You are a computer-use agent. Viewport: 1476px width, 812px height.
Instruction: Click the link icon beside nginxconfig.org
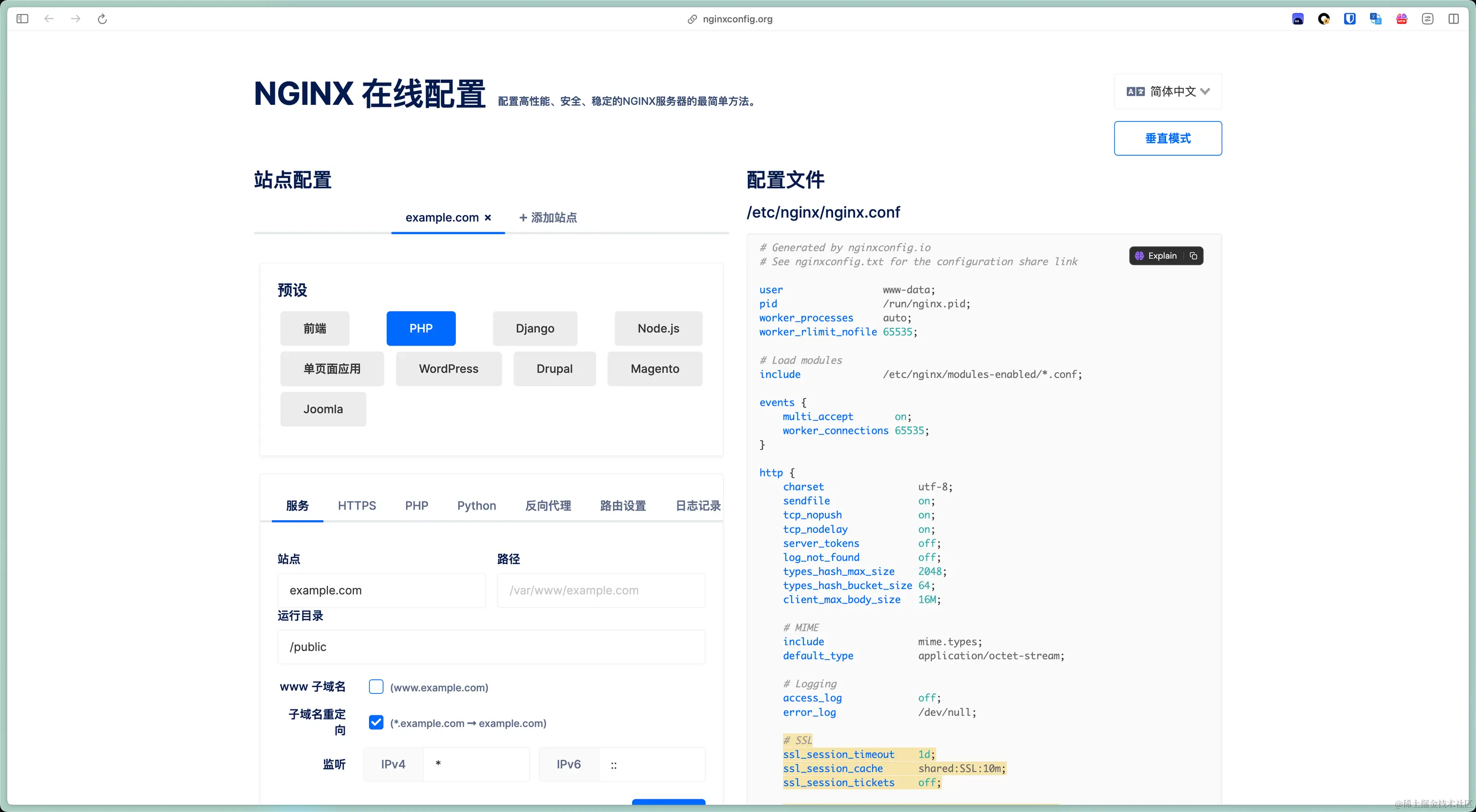pos(692,19)
